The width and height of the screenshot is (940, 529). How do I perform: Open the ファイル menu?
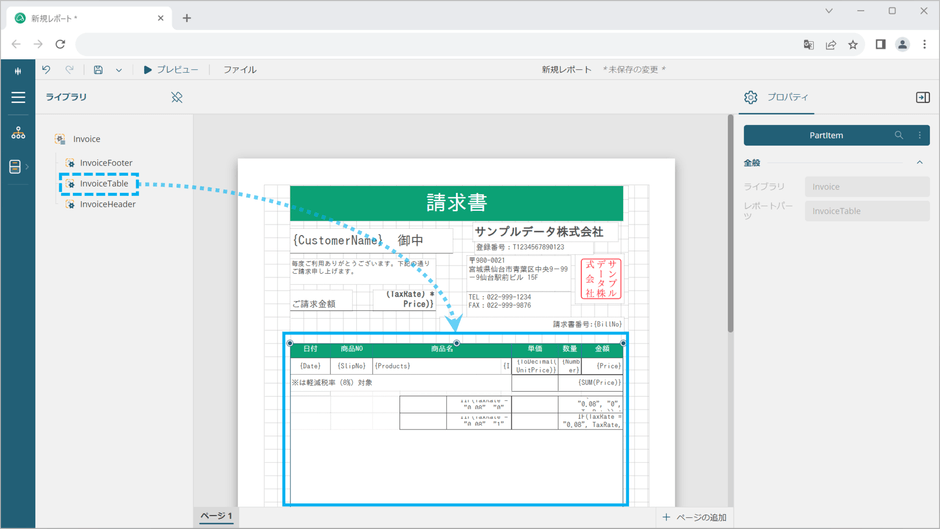(x=240, y=70)
